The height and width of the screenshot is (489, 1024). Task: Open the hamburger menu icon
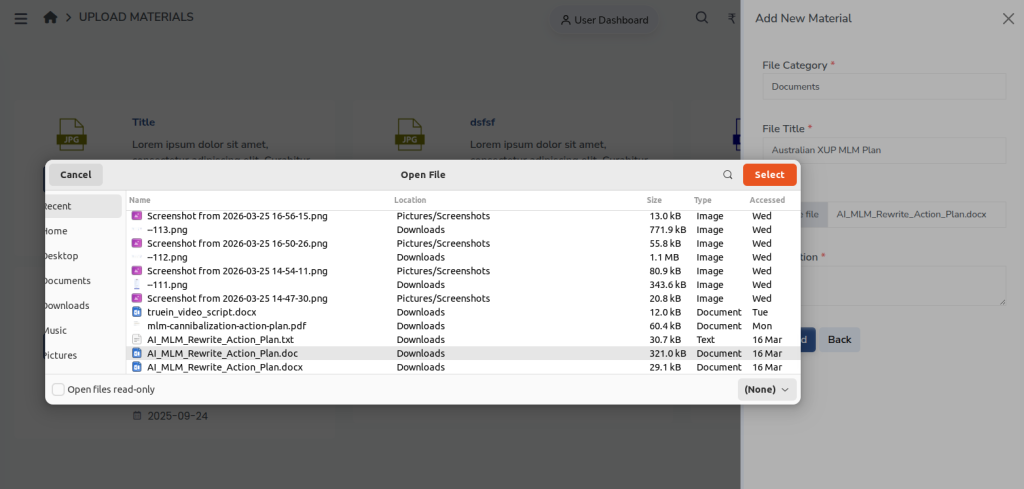(21, 18)
